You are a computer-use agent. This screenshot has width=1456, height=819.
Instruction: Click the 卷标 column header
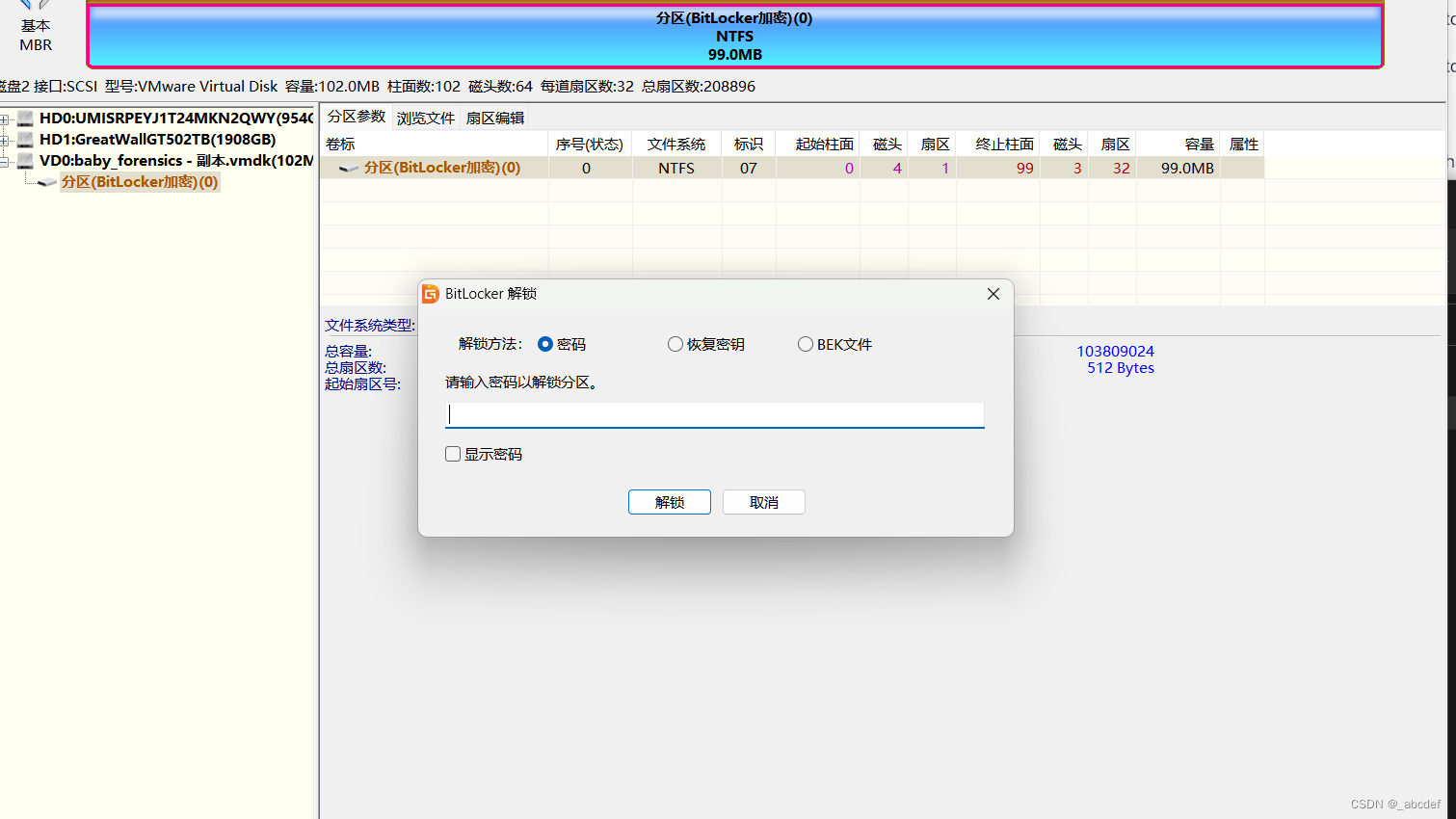pyautogui.click(x=434, y=144)
